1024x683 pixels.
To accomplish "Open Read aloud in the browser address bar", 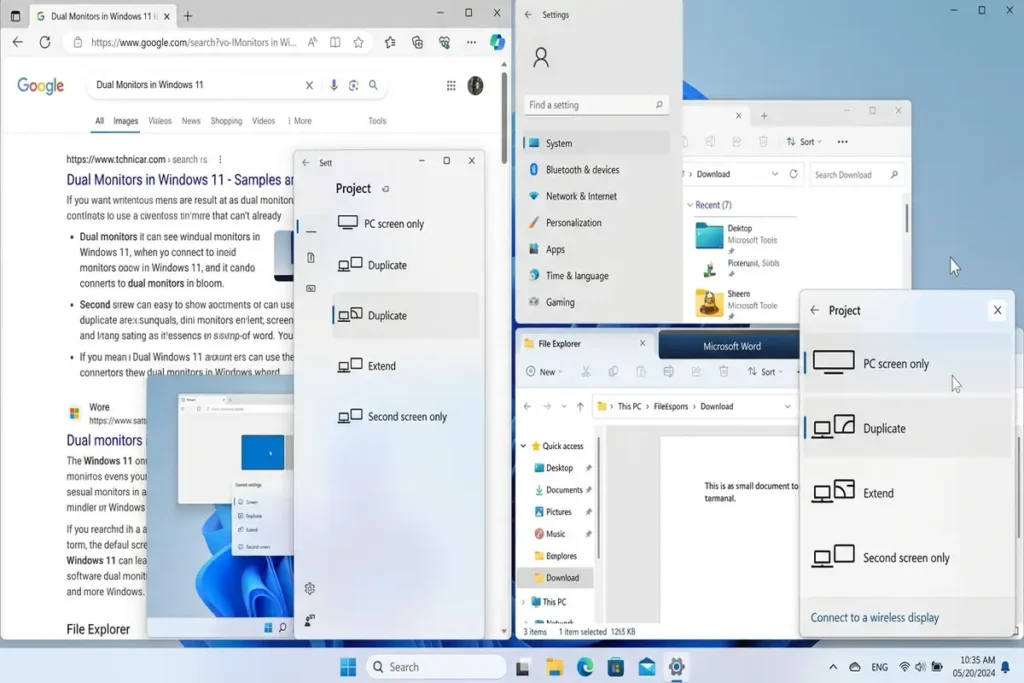I will click(312, 42).
